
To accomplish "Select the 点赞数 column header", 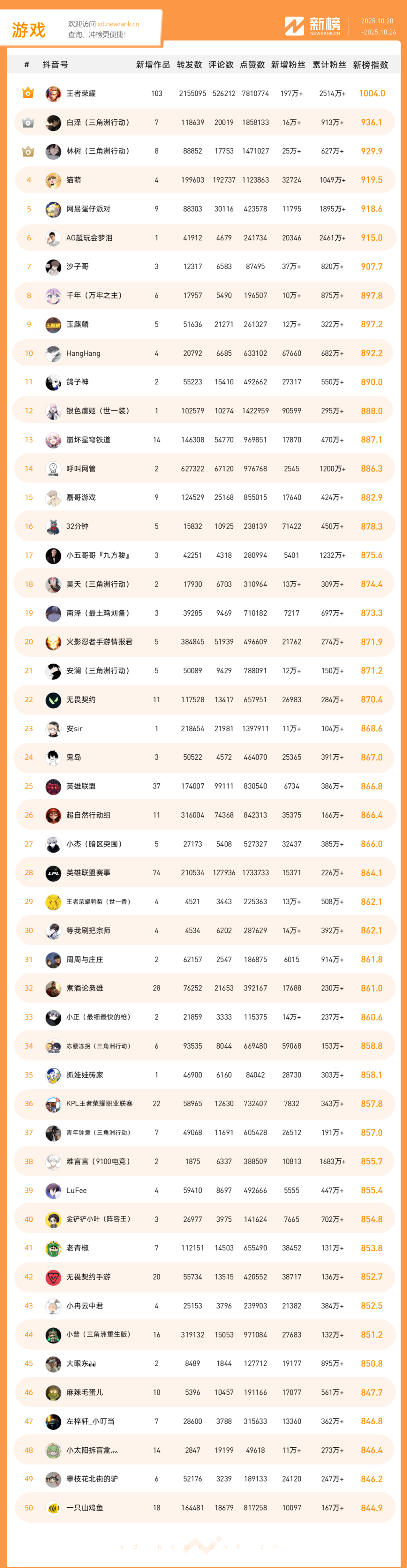I will [x=252, y=65].
